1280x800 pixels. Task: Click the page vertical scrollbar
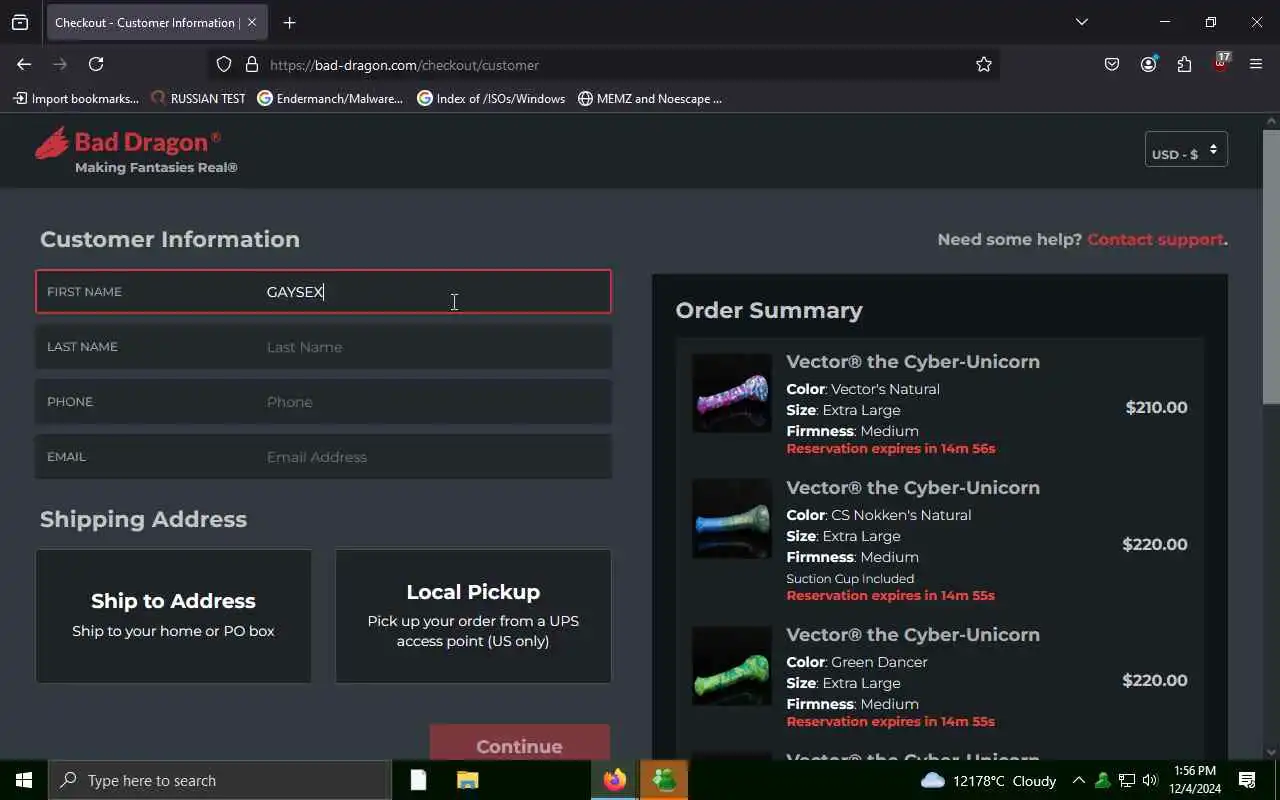[1271, 267]
